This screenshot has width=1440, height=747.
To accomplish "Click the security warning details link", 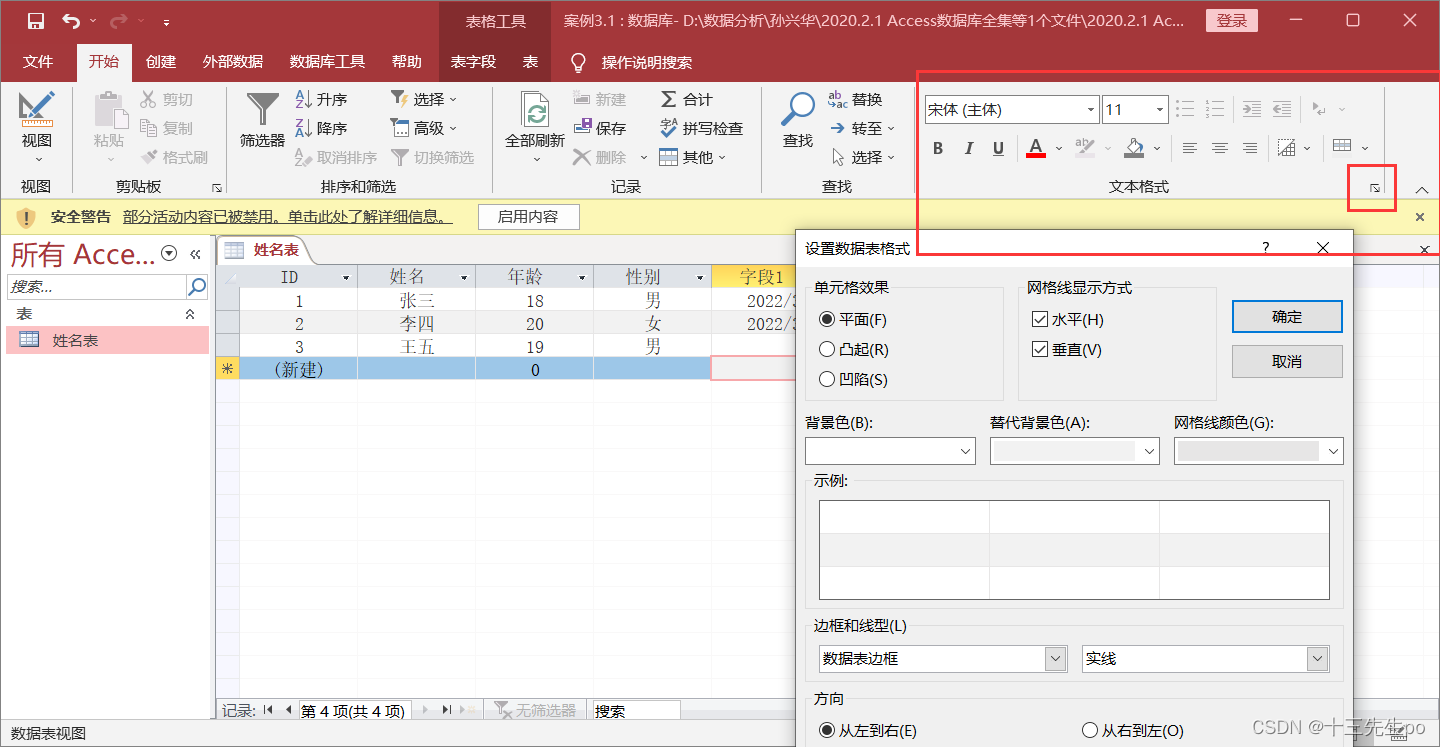I will pos(287,217).
